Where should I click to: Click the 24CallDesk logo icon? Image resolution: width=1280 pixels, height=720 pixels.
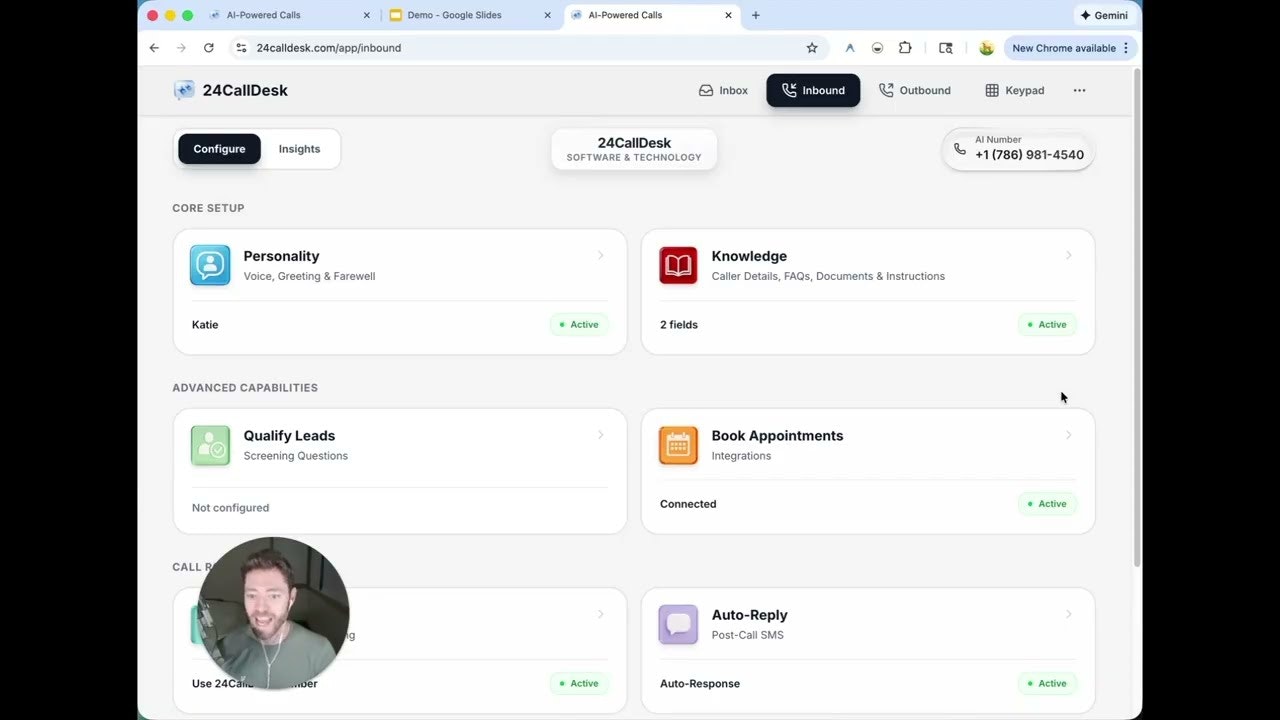click(184, 90)
